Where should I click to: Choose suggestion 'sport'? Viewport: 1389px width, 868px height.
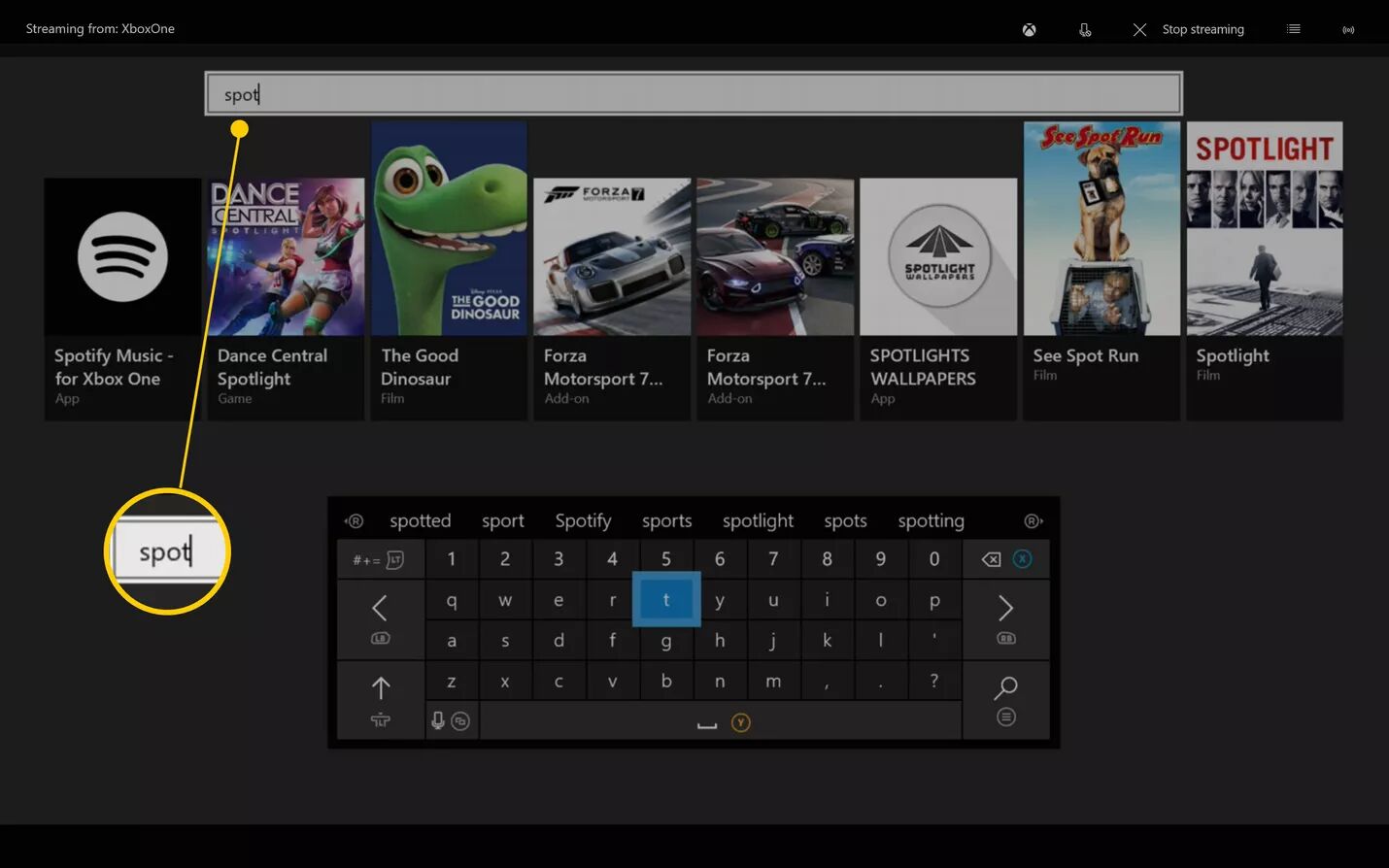point(503,520)
